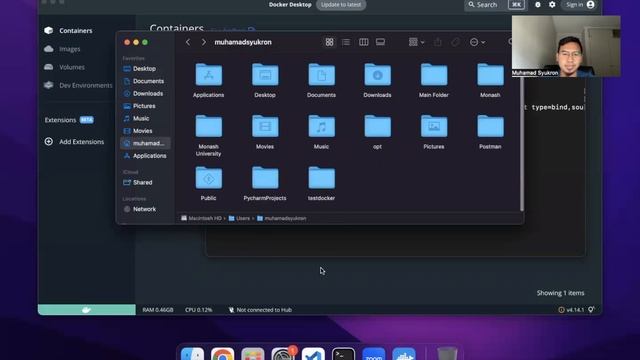Click the Finder tags icon
This screenshot has height=360, width=640.
point(455,42)
